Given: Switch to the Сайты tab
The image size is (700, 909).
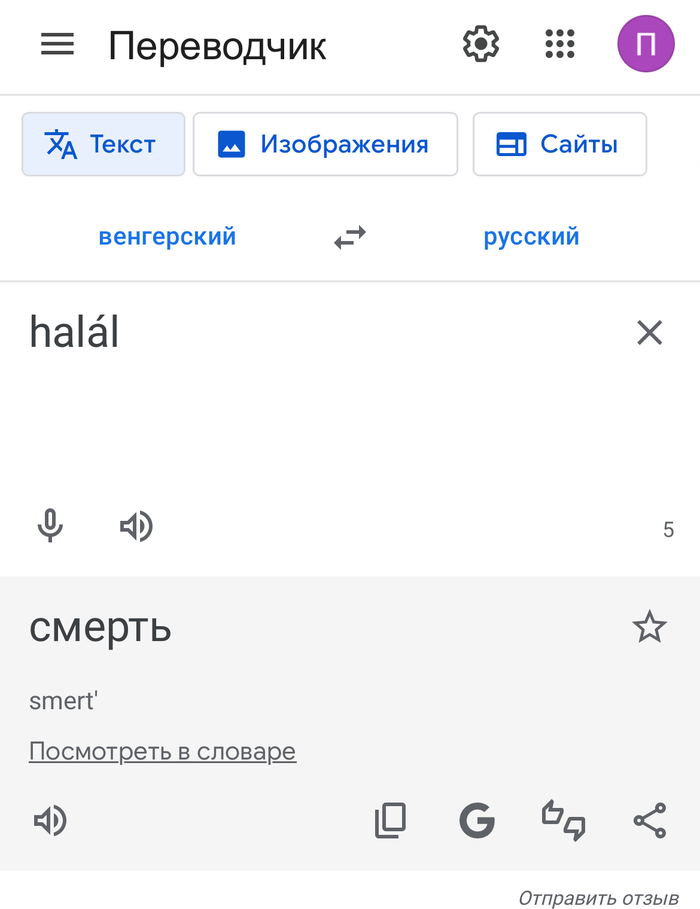Looking at the screenshot, I should [559, 144].
